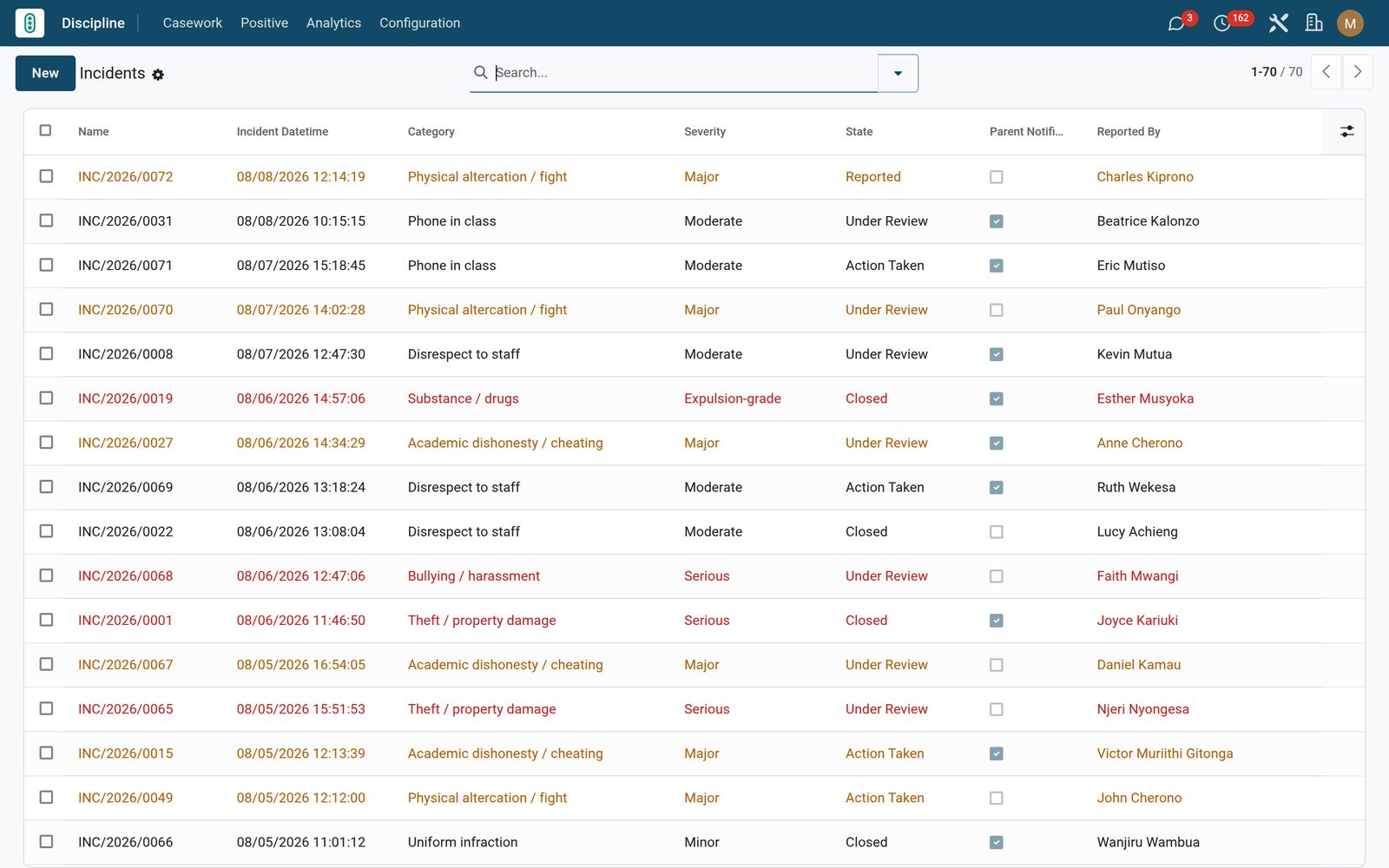This screenshot has height=868, width=1389.
Task: Sort by Reported By column header
Action: click(x=1129, y=132)
